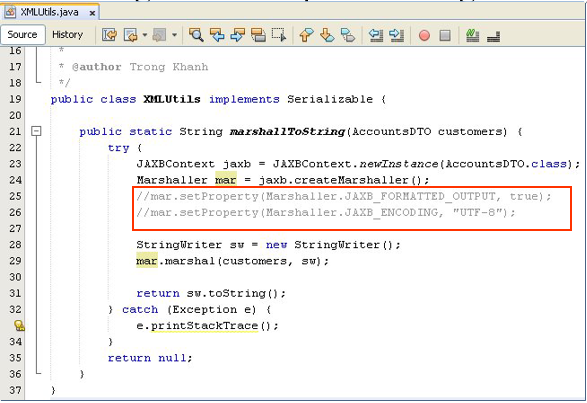Click lightbulb hint in the gutter
Image resolution: width=587 pixels, height=403 pixels.
click(19, 325)
